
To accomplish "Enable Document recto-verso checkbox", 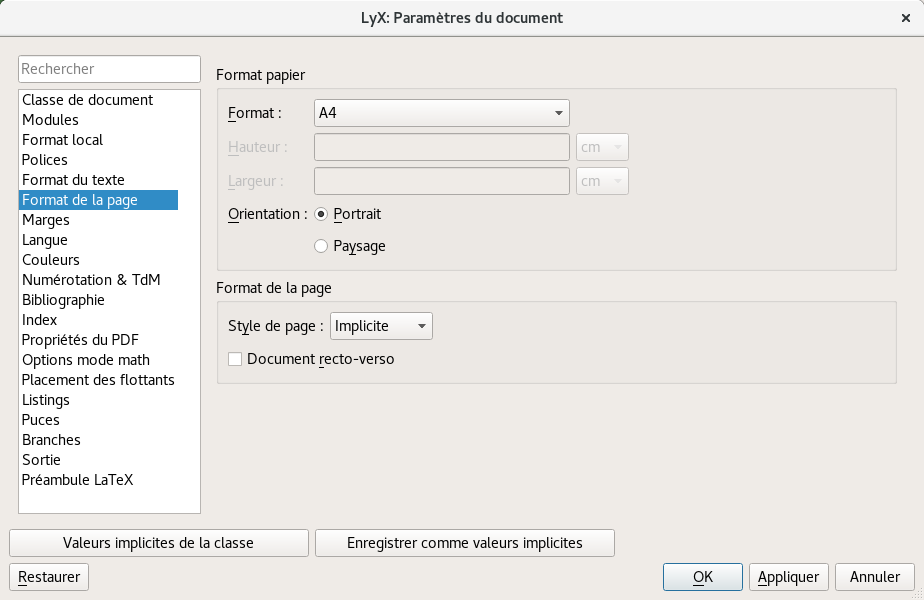I will 235,359.
